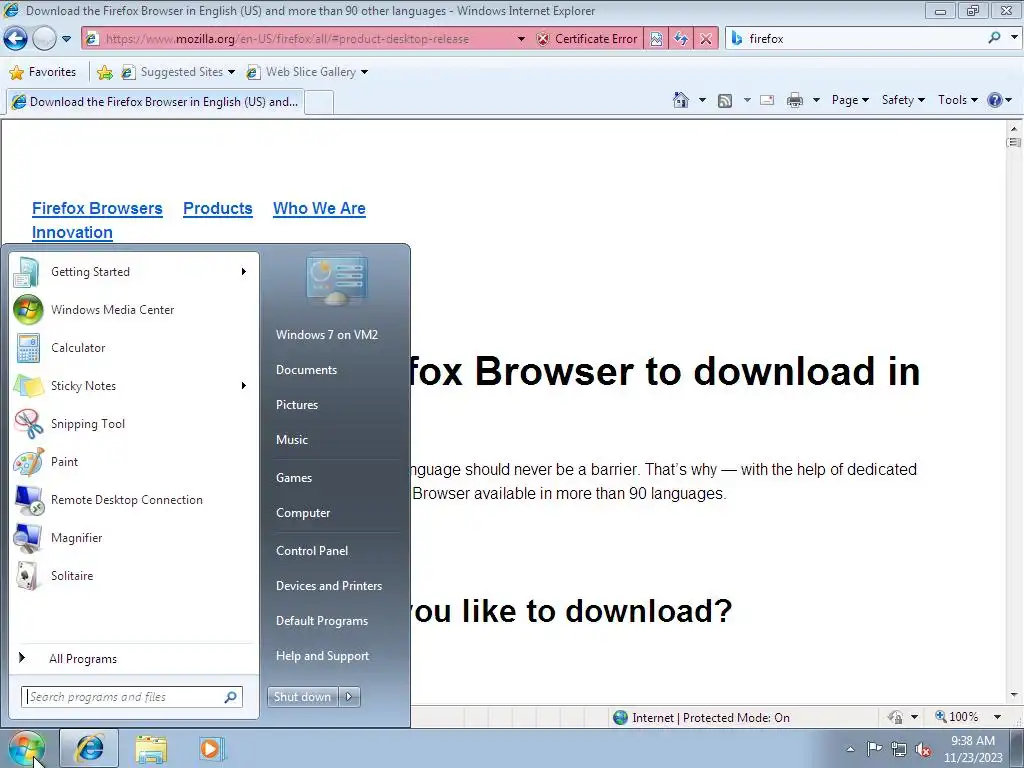Viewport: 1024px width, 768px height.
Task: Follow the Innovation link
Action: coord(72,232)
